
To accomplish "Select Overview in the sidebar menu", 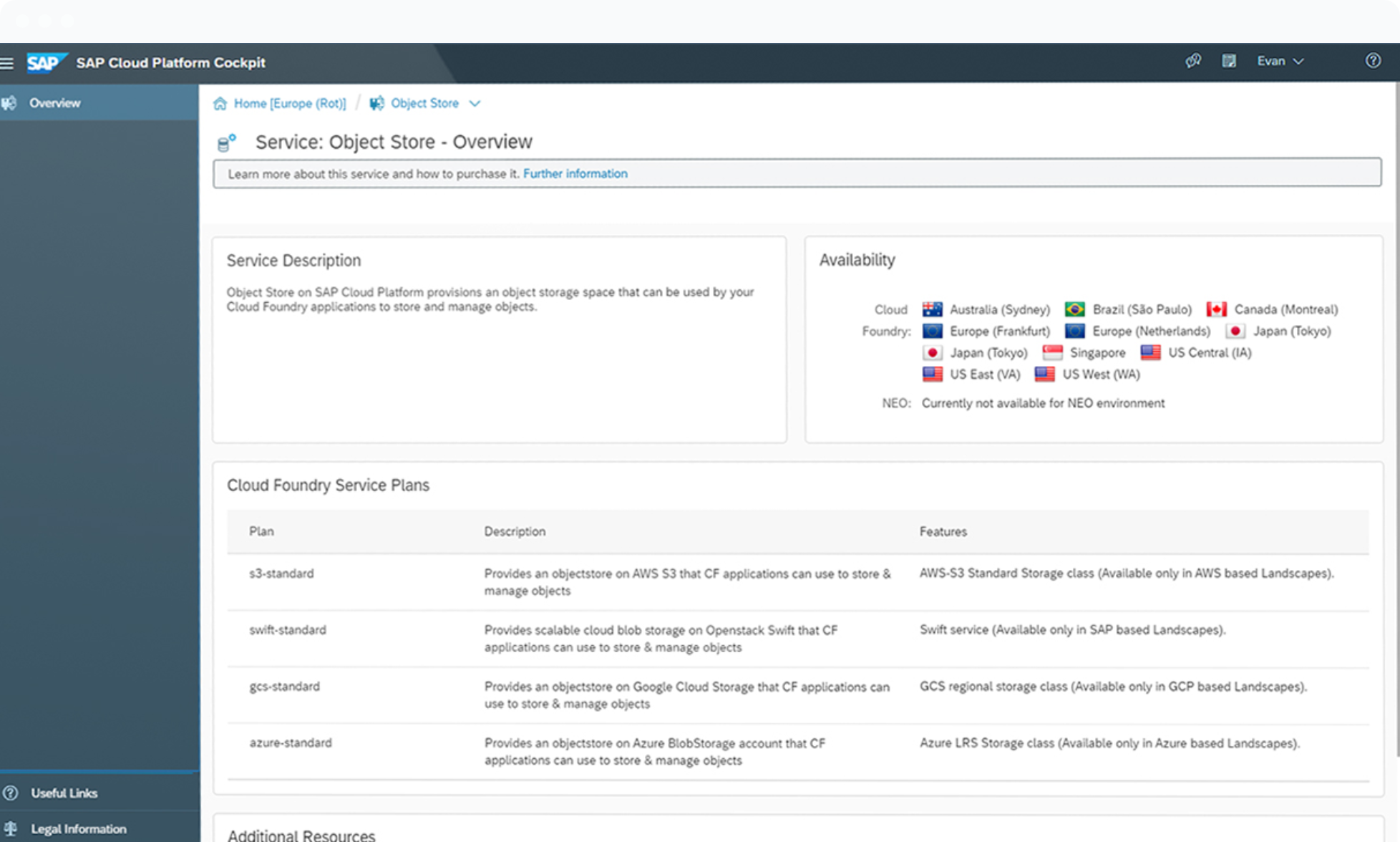I will (x=55, y=102).
